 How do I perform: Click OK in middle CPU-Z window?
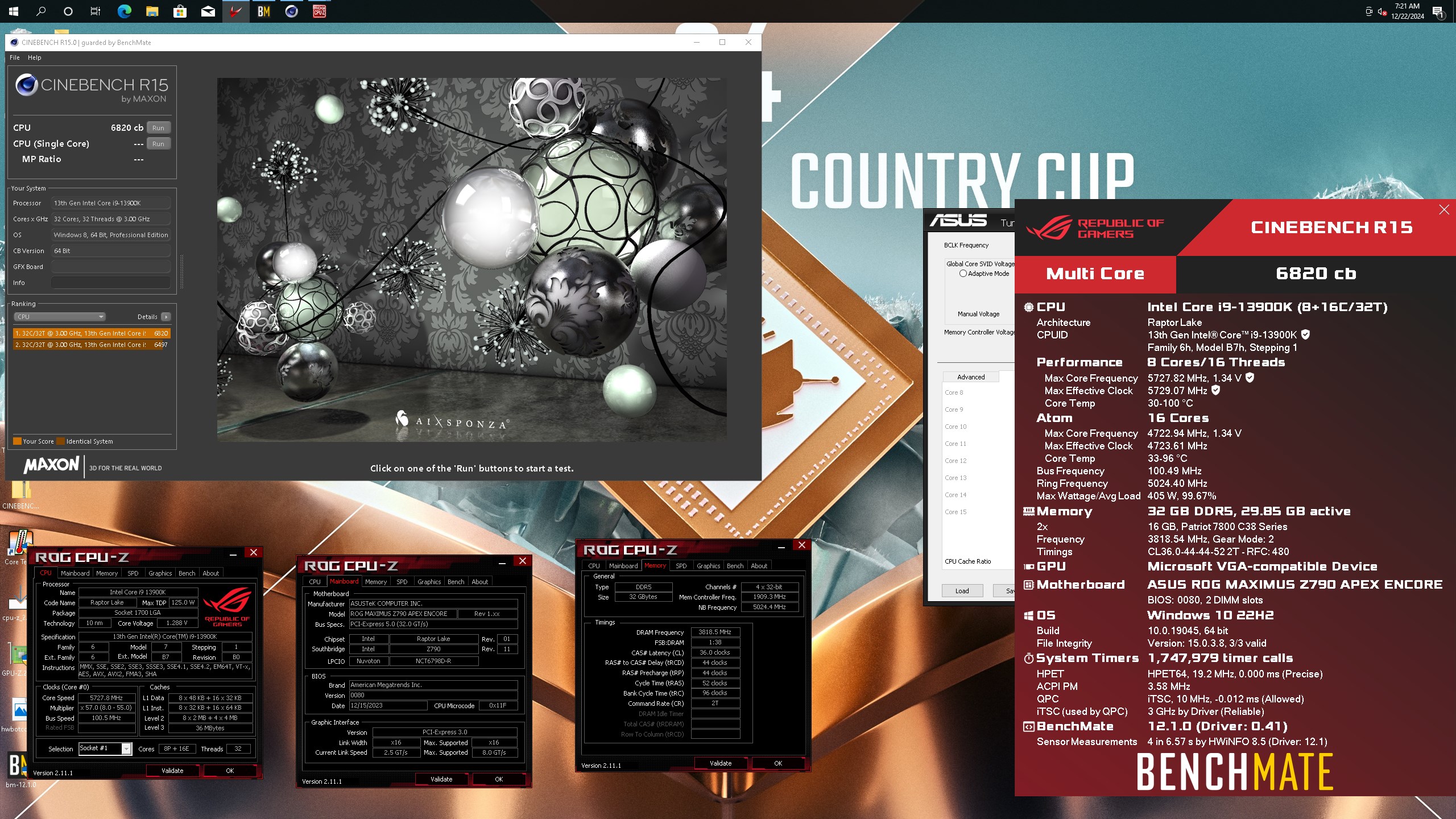(x=499, y=779)
